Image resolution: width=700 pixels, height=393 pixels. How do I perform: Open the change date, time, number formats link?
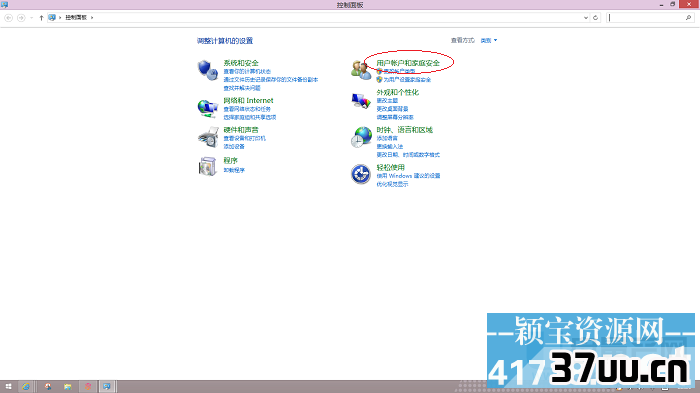coord(408,155)
